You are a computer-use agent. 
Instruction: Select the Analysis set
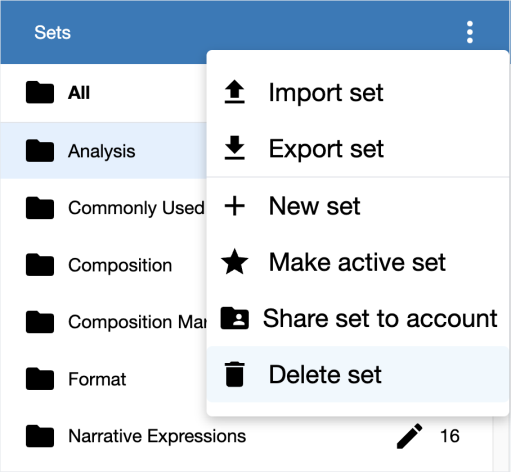(104, 151)
